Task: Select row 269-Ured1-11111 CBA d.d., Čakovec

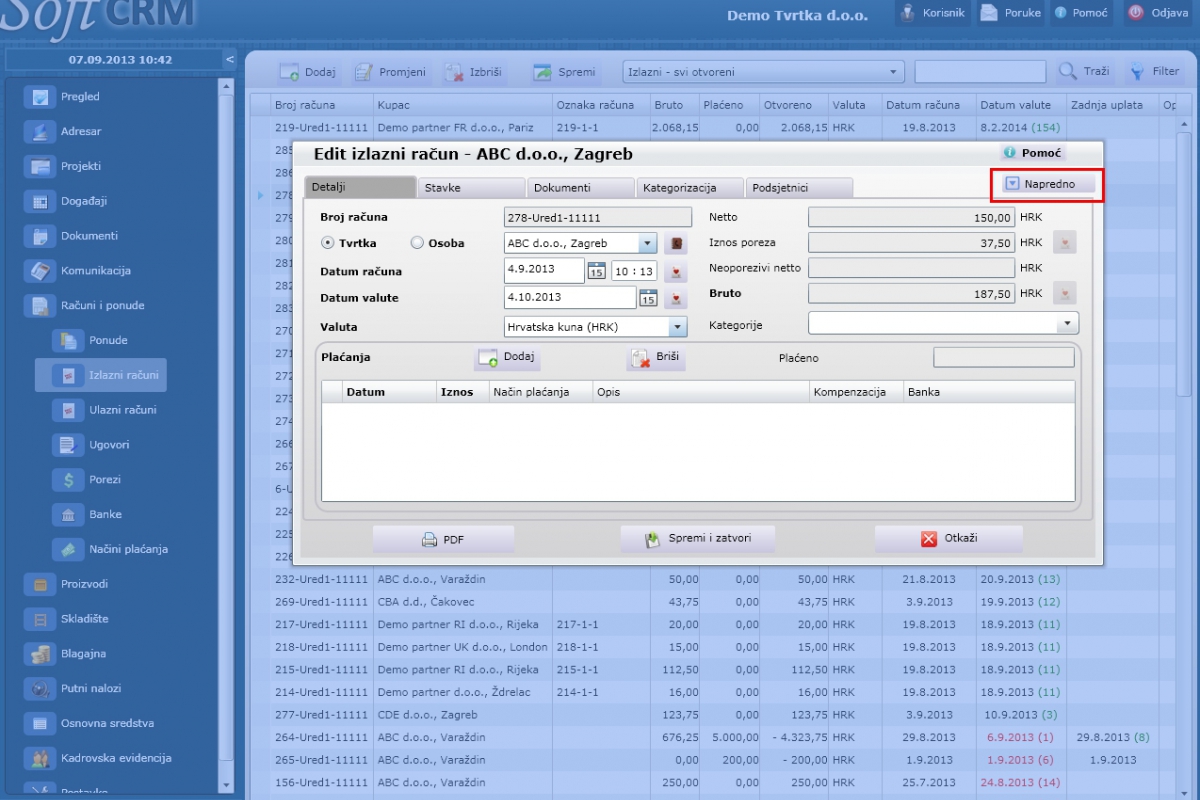Action: (715, 602)
